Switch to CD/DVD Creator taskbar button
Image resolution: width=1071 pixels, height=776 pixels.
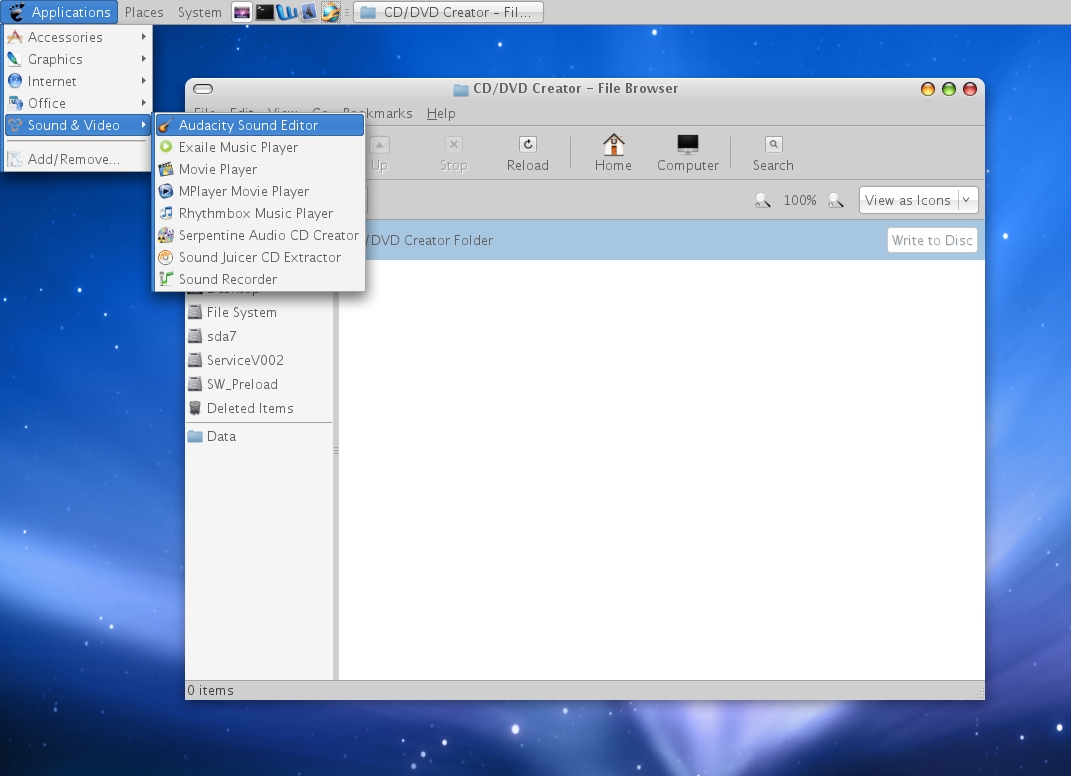click(x=448, y=12)
